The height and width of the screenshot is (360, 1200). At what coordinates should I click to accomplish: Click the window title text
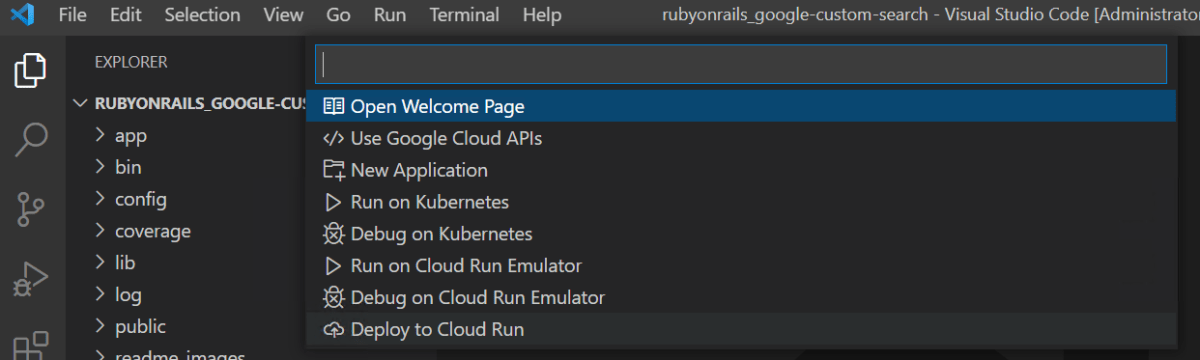pyautogui.click(x=931, y=16)
